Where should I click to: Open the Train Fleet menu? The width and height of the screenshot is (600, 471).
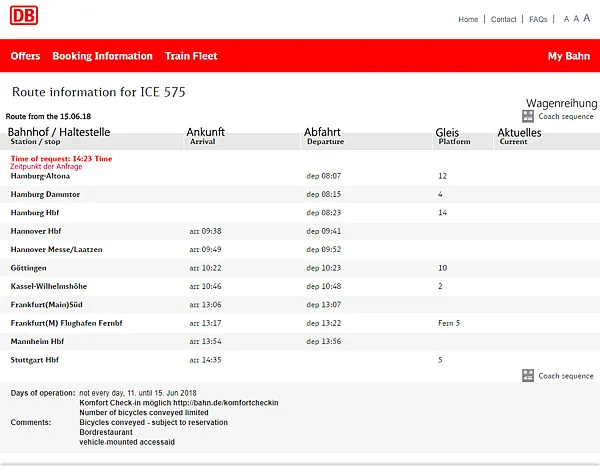tap(191, 56)
